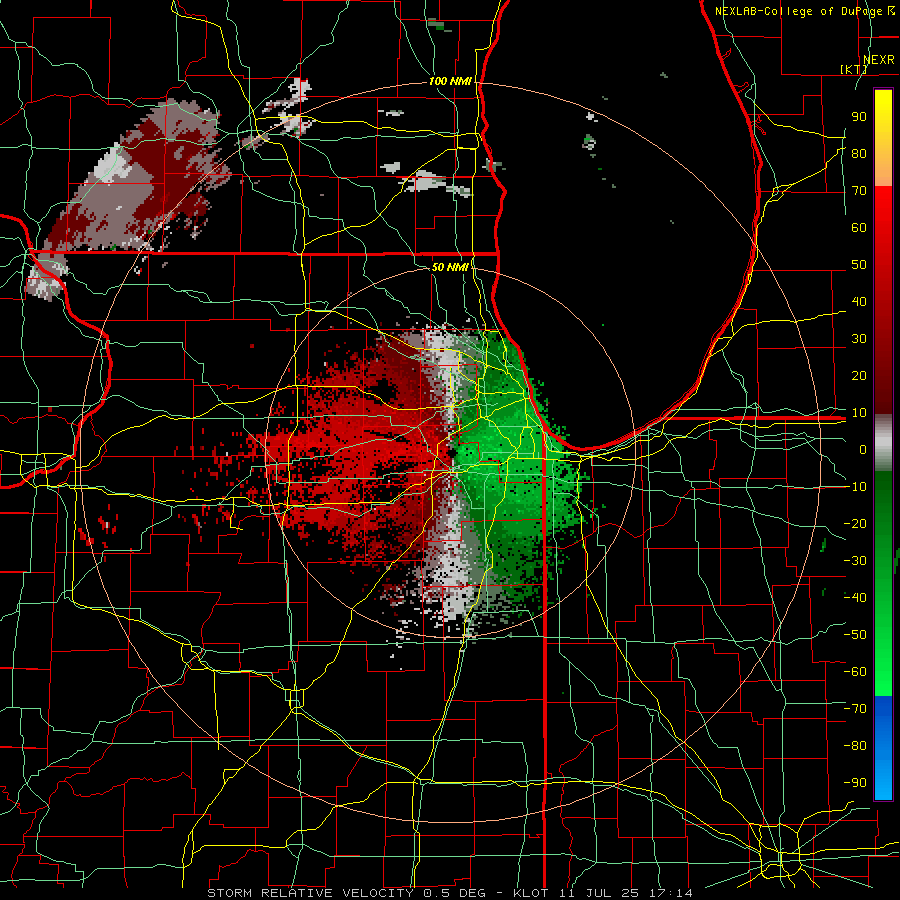Click the 60 value on the velocity scale

[859, 228]
